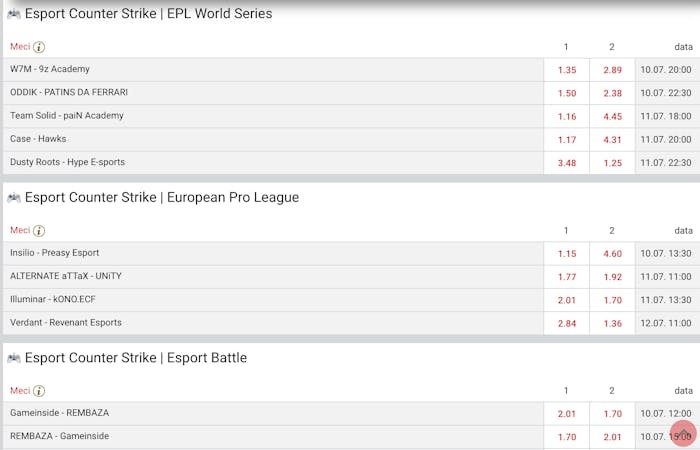This screenshot has width=700, height=450.
Task: Choose odds 3.48 for Dusty Roots
Action: [567, 163]
